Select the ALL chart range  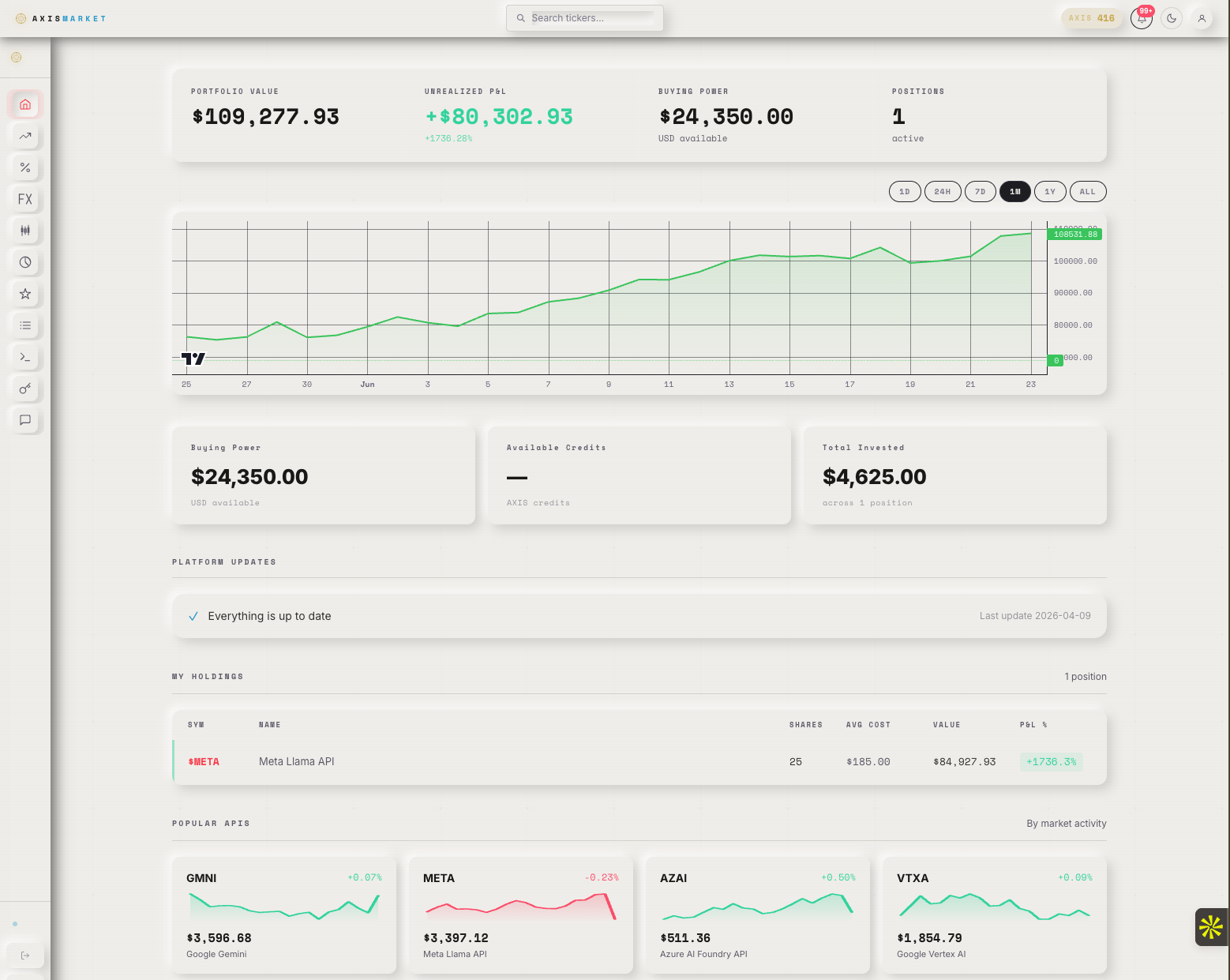click(1088, 192)
